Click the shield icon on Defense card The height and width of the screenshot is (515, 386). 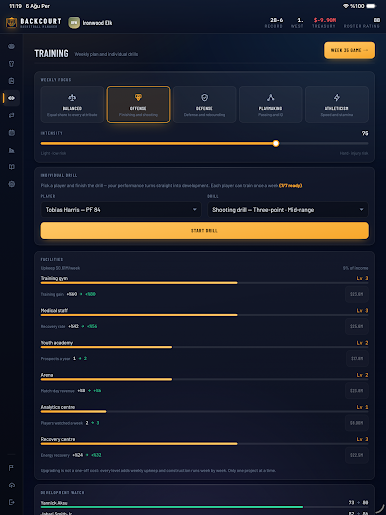(204, 97)
